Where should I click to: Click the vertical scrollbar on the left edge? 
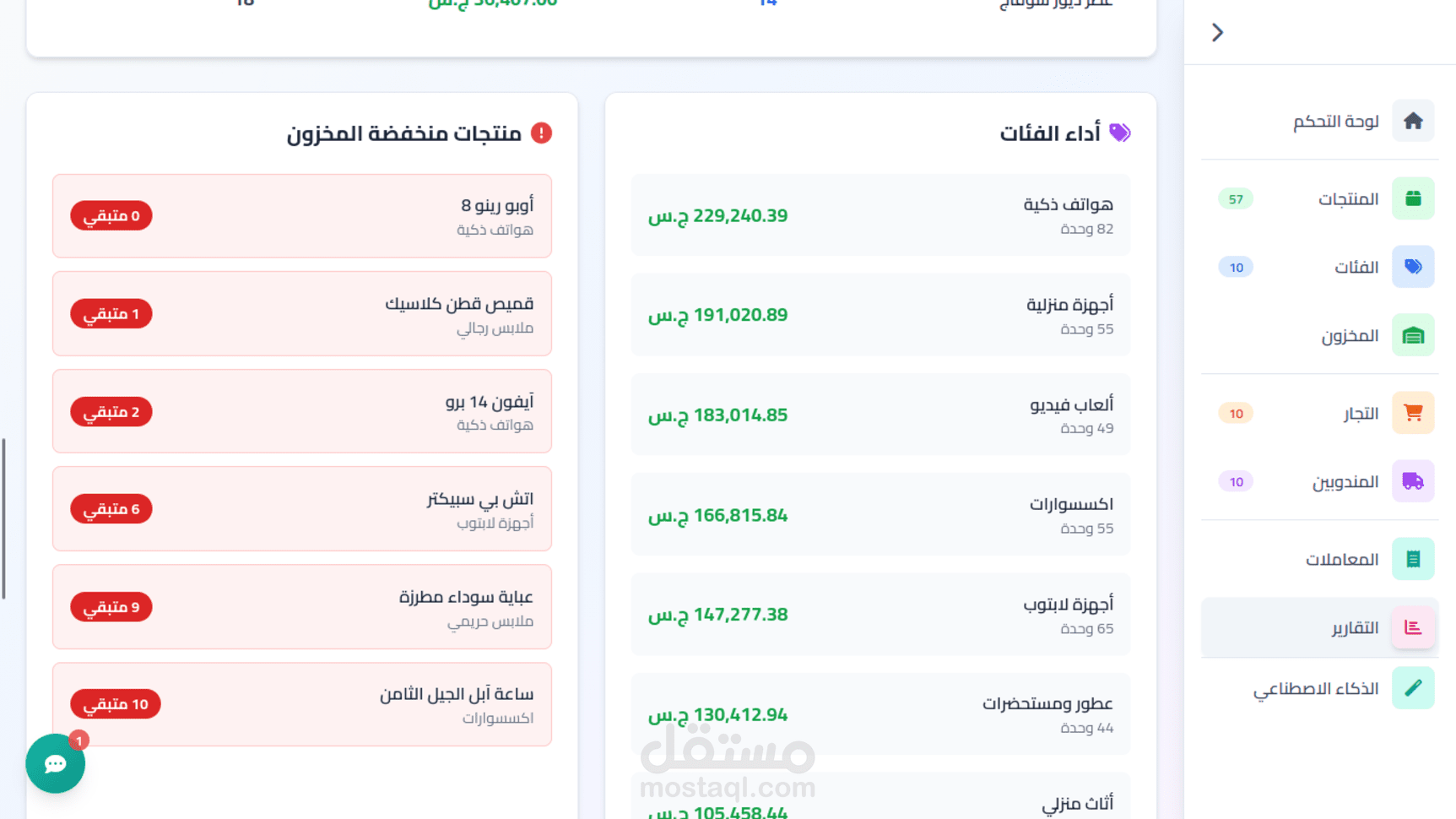4,518
